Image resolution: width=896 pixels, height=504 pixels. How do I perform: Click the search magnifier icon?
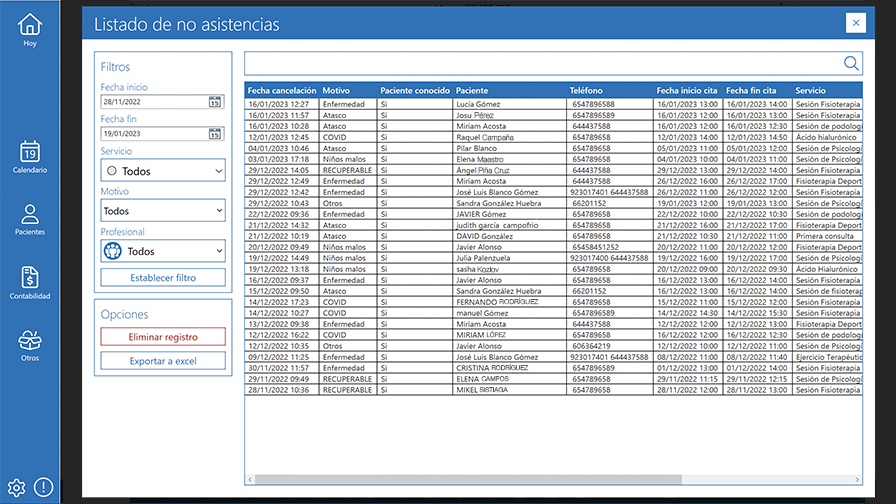(x=851, y=64)
